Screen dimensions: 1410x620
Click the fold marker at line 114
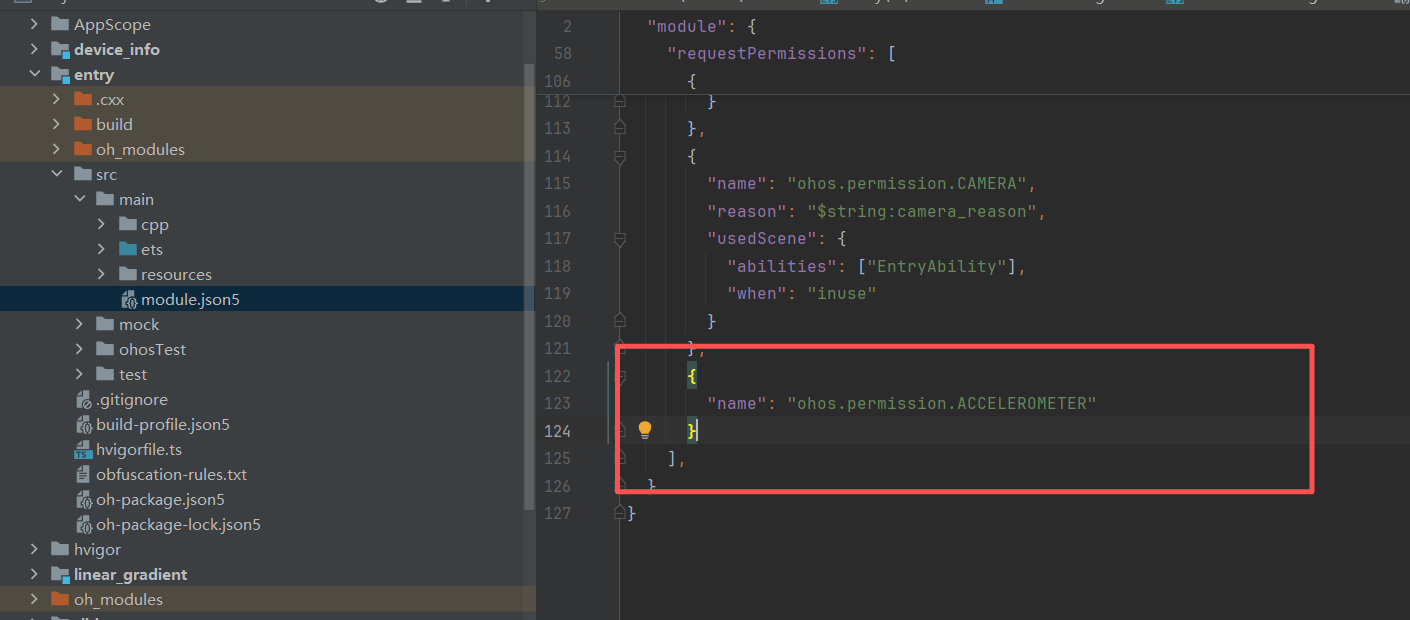[619, 156]
